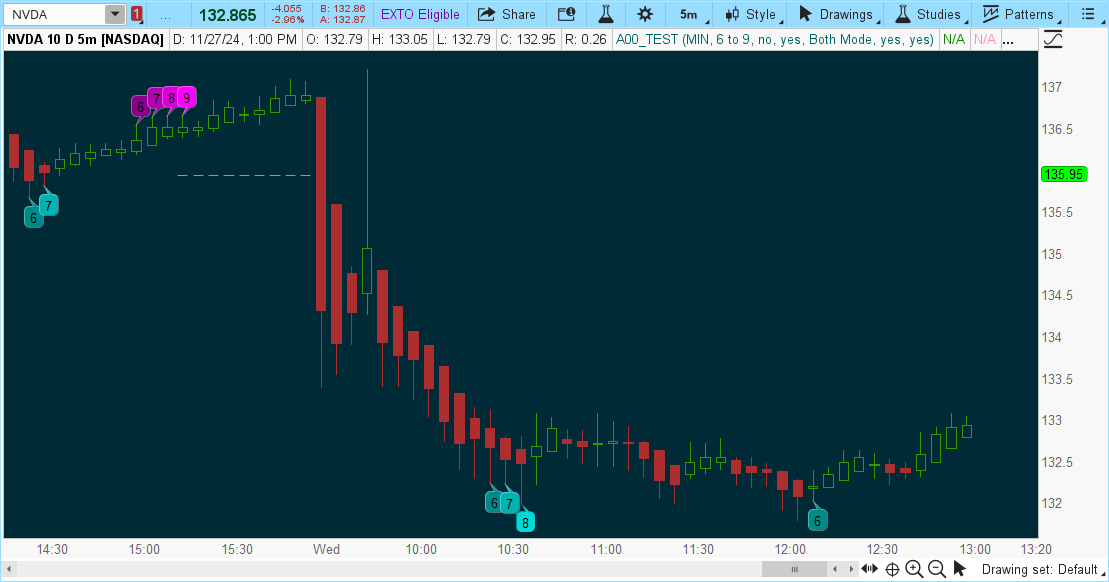Click the last price 132.865
1109x582 pixels.
pyautogui.click(x=228, y=15)
